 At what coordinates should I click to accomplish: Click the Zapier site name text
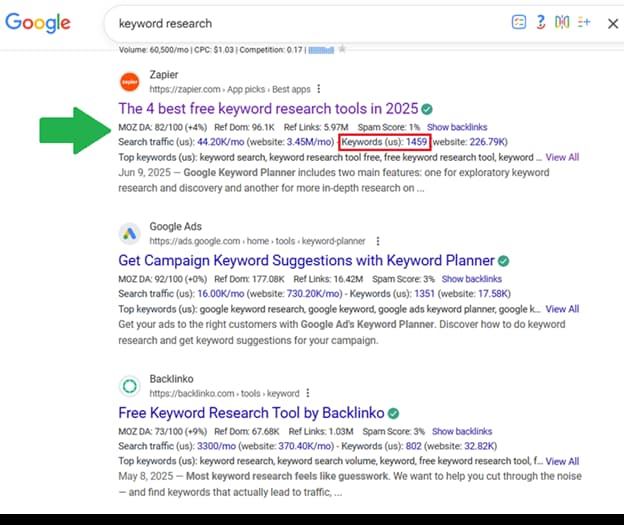(x=164, y=74)
